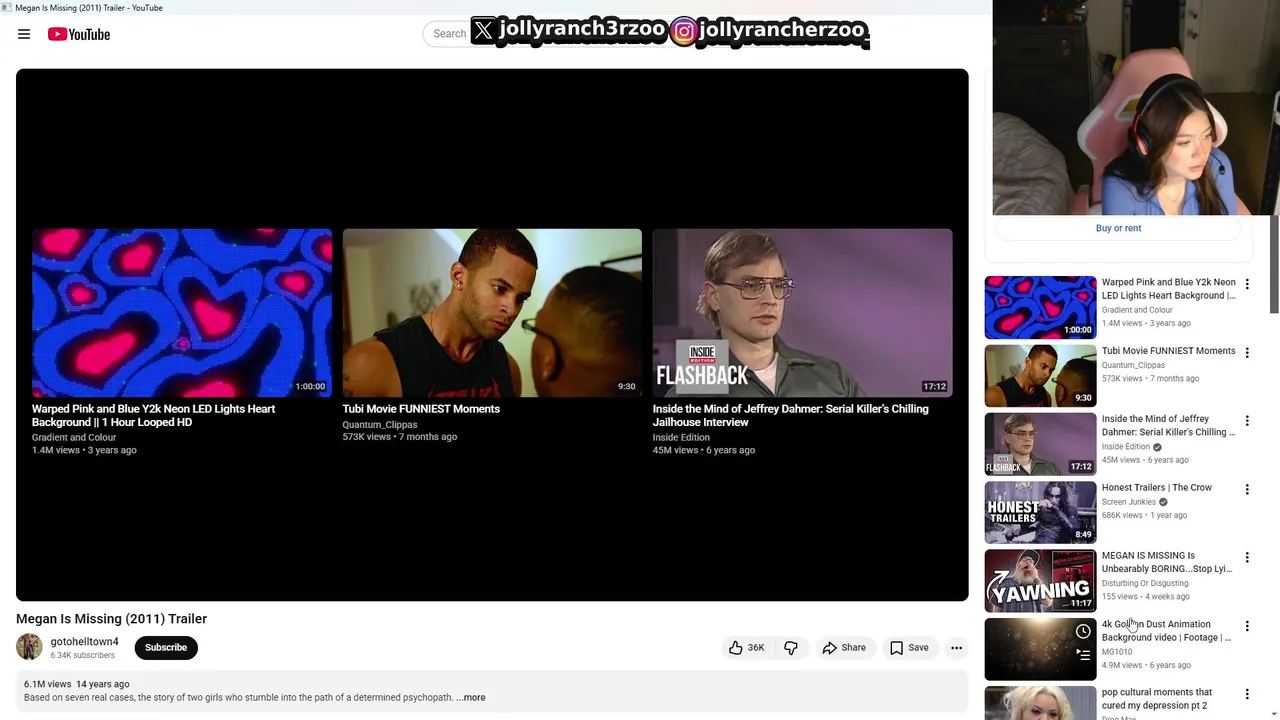Open sidebar thumbnail MEGAN IS MISSING Is Unbearably BORING
Viewport: 1280px width, 720px height.
click(x=1040, y=580)
